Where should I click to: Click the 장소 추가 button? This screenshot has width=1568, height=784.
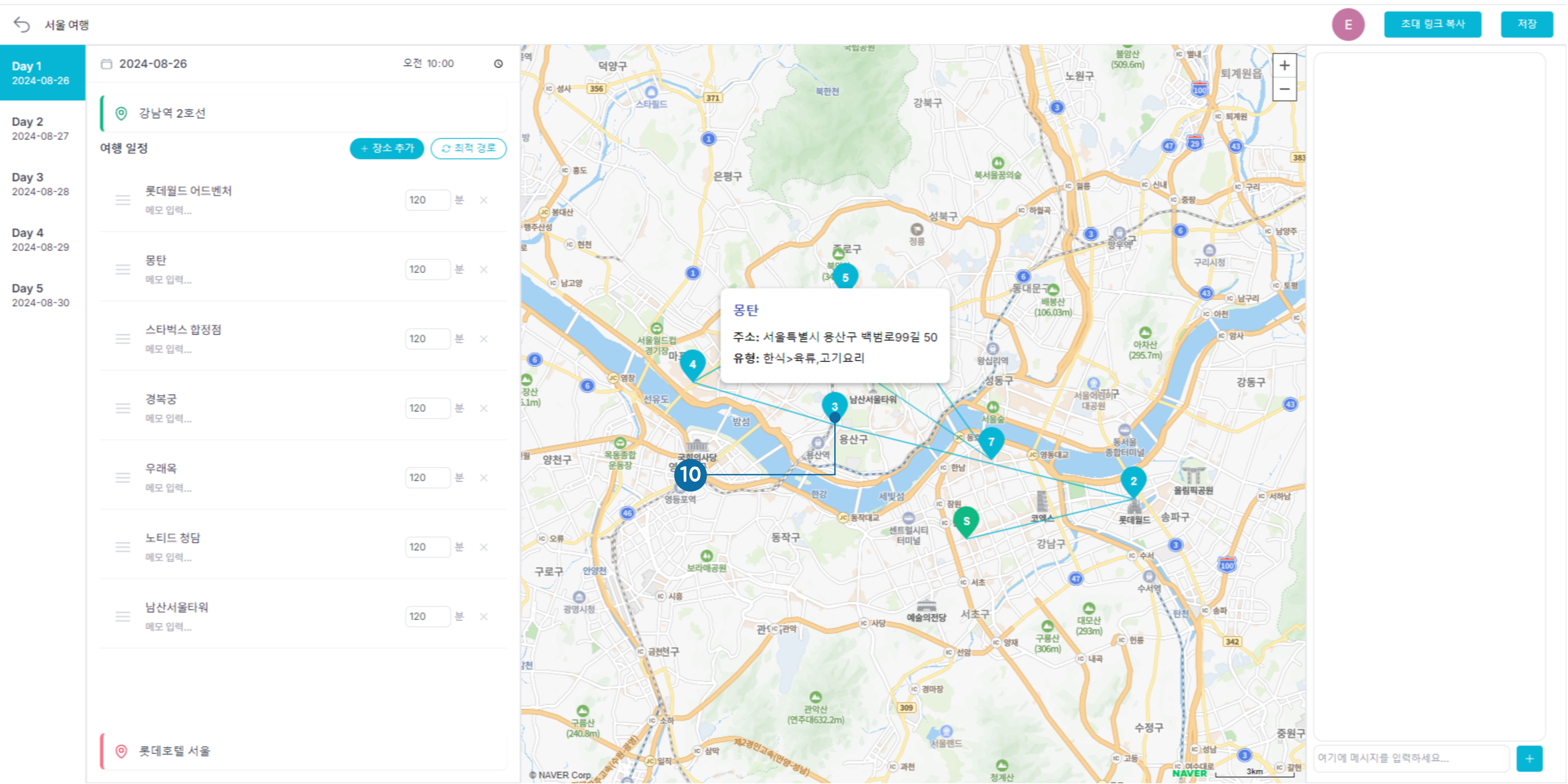click(x=387, y=148)
